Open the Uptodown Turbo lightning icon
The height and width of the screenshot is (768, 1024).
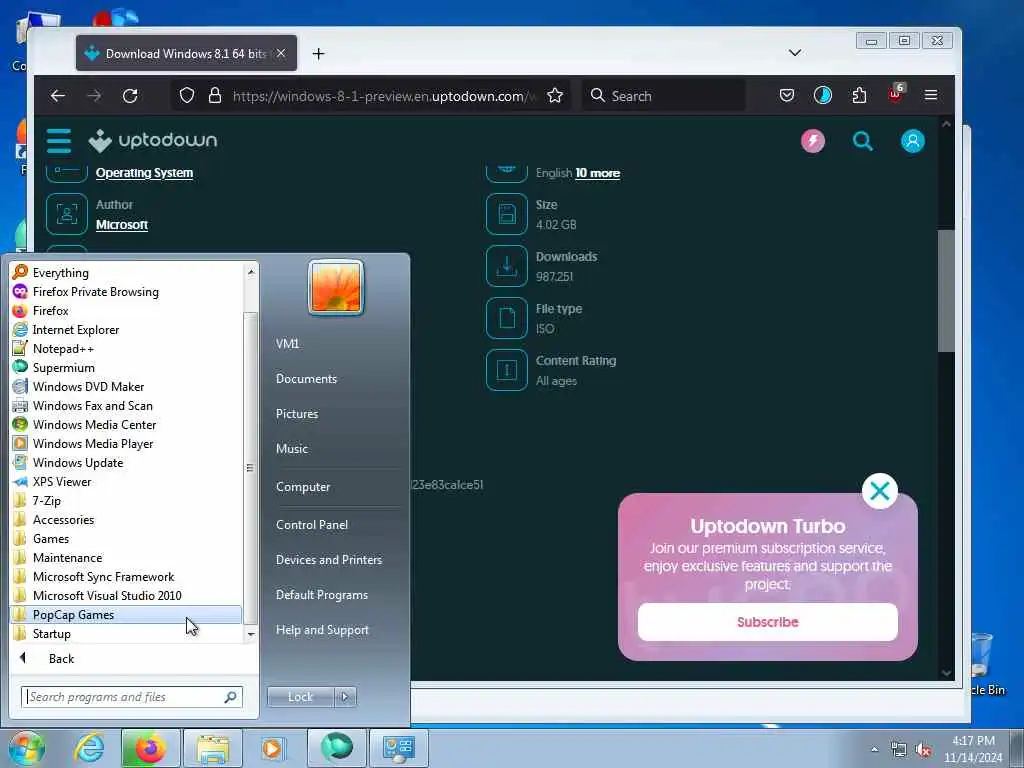[813, 141]
